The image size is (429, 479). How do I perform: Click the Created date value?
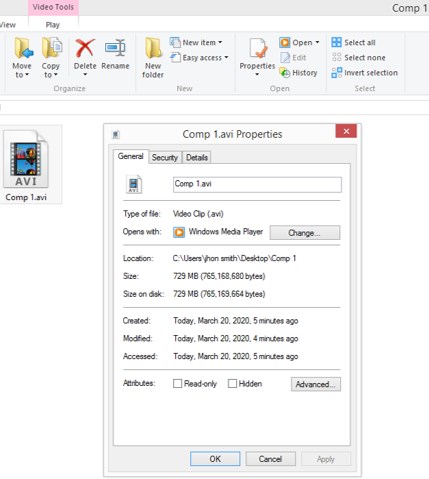pos(236,321)
